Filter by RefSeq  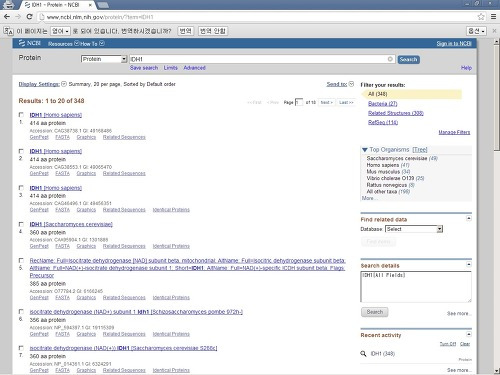point(383,122)
